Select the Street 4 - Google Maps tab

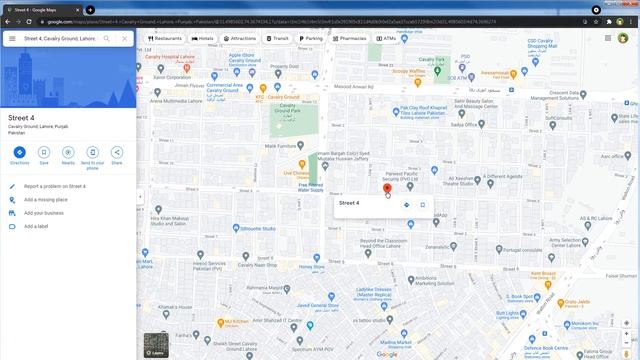click(x=42, y=10)
